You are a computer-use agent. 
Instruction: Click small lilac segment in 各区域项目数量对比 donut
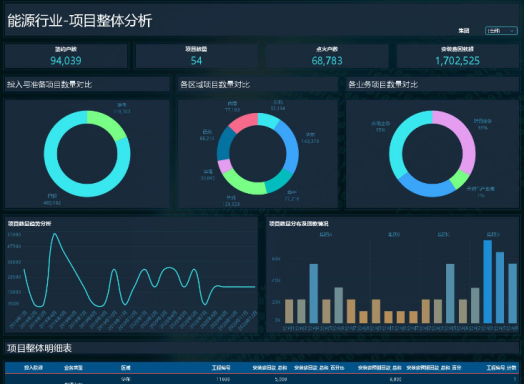(225, 166)
